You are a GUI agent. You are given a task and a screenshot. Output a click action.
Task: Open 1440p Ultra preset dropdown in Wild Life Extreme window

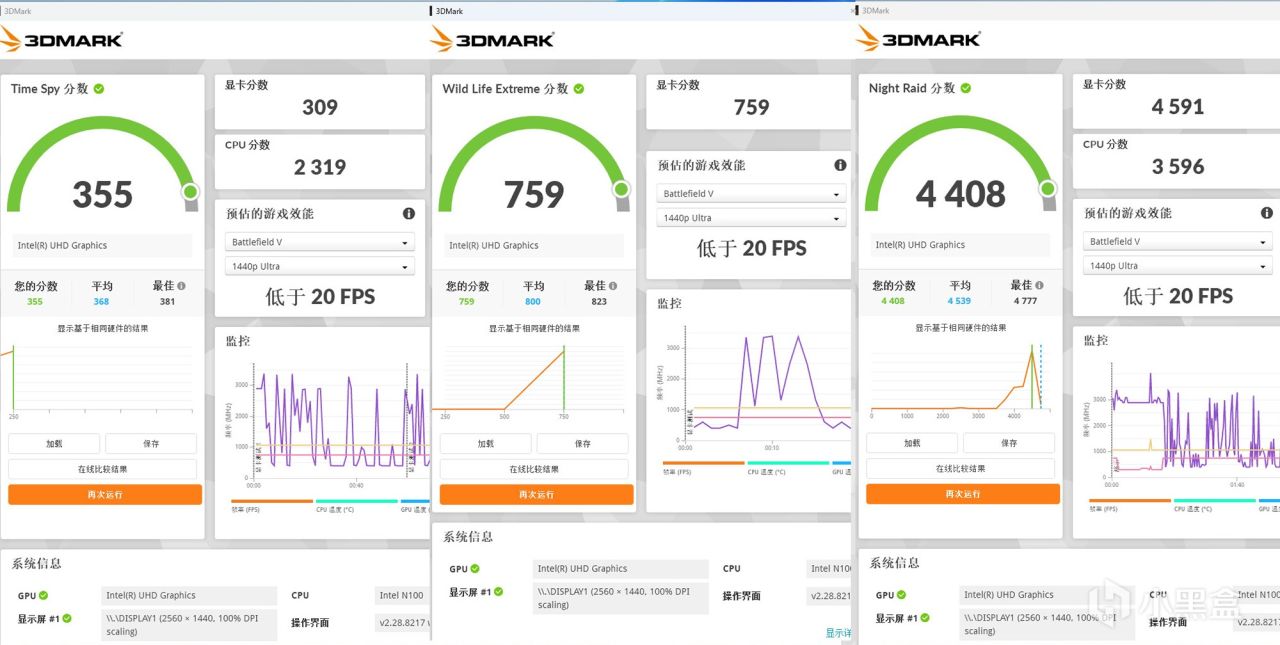751,218
